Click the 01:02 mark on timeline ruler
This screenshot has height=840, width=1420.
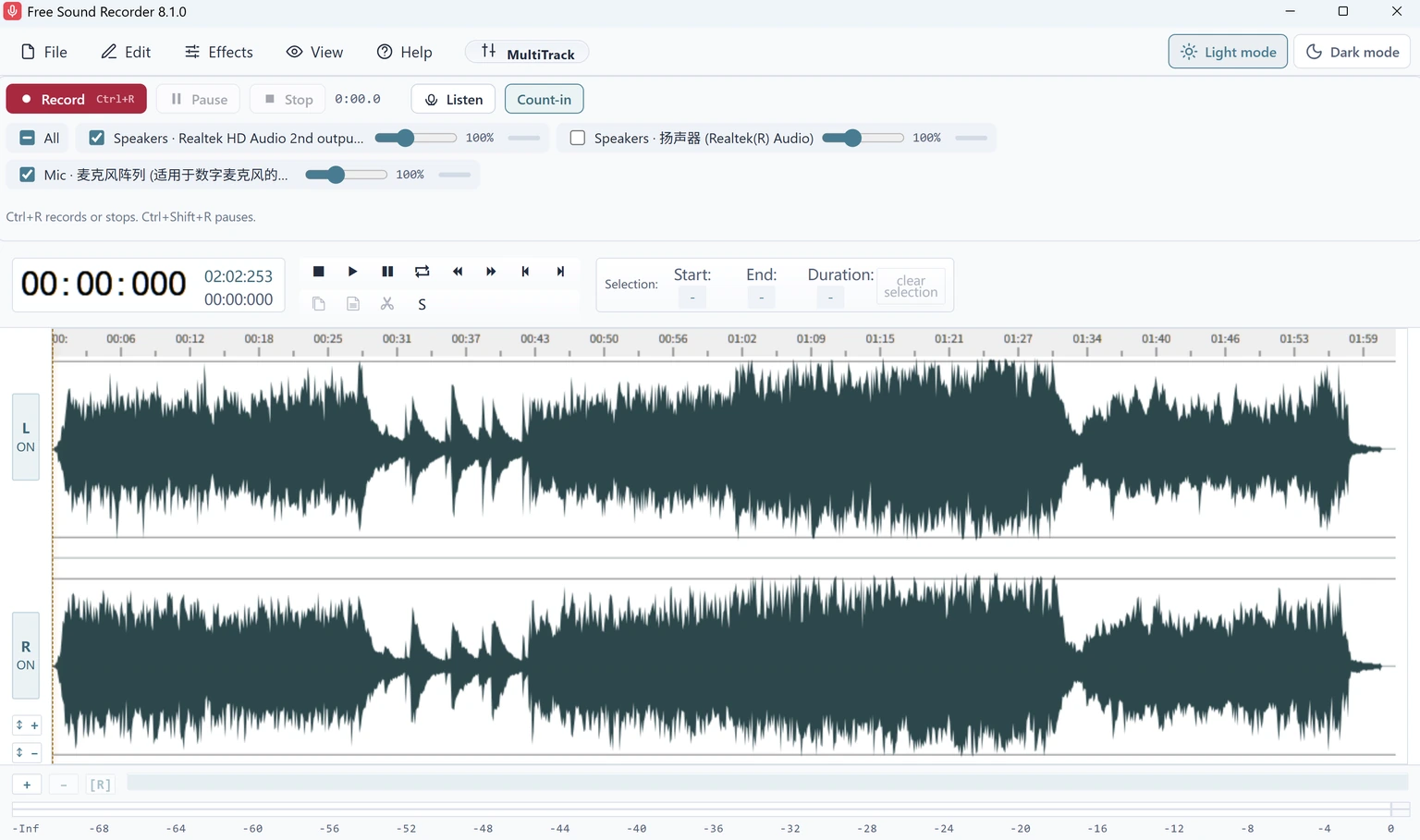click(x=741, y=339)
